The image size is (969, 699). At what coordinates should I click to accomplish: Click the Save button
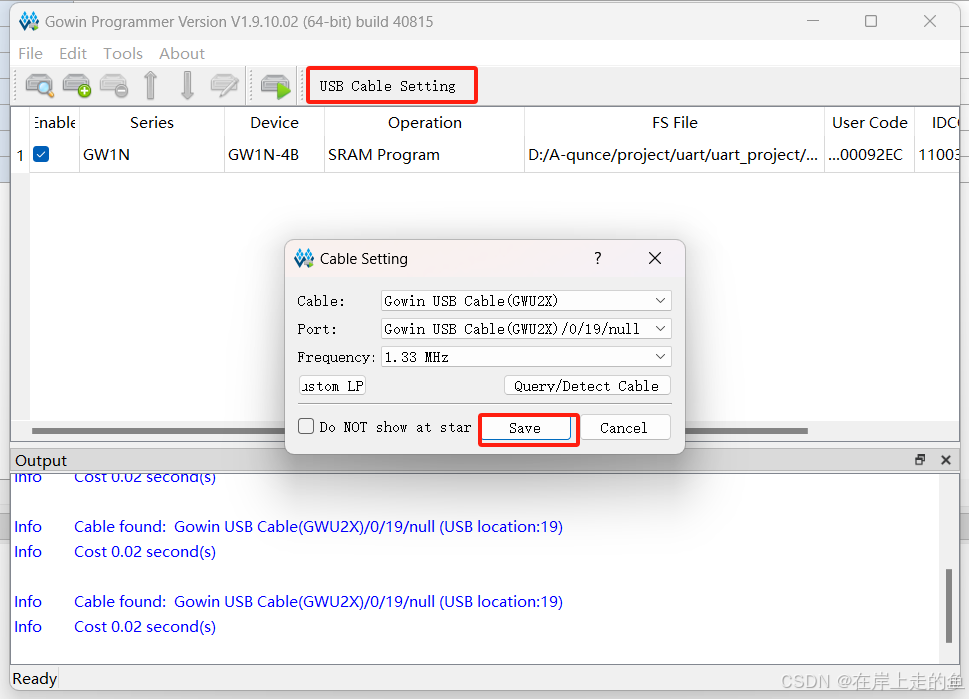pos(525,428)
